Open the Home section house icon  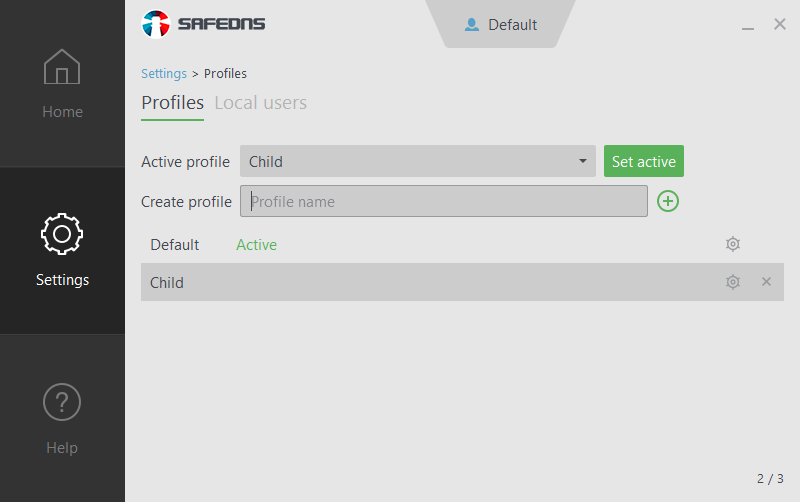click(x=62, y=68)
